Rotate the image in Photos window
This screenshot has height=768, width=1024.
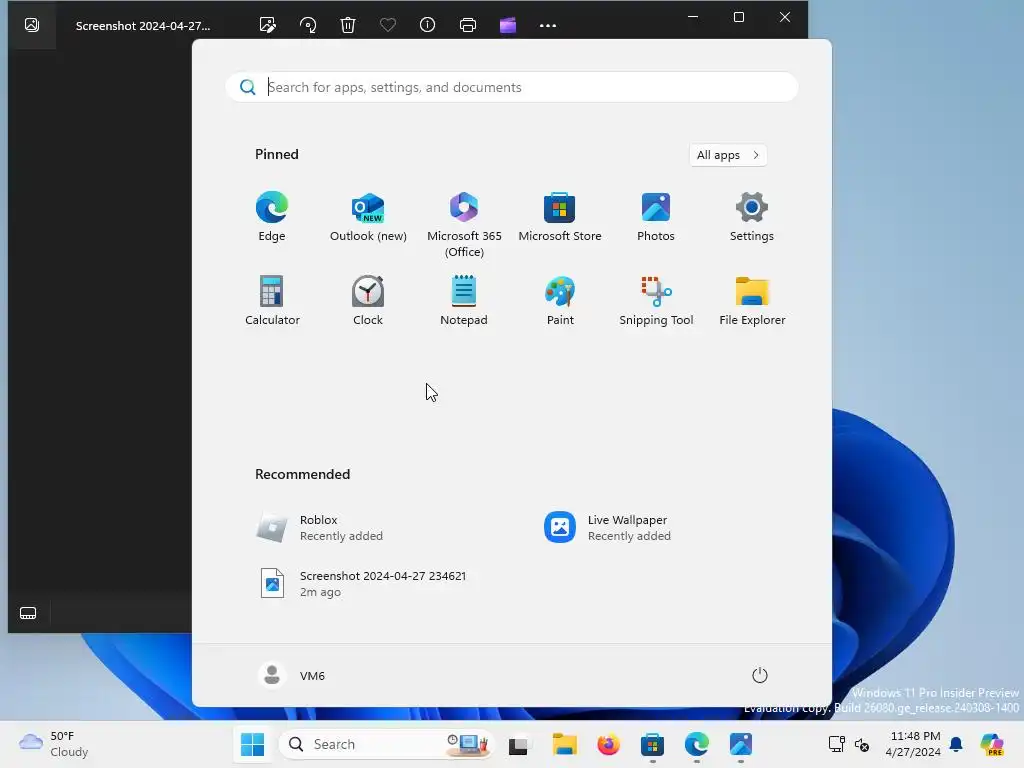click(308, 25)
